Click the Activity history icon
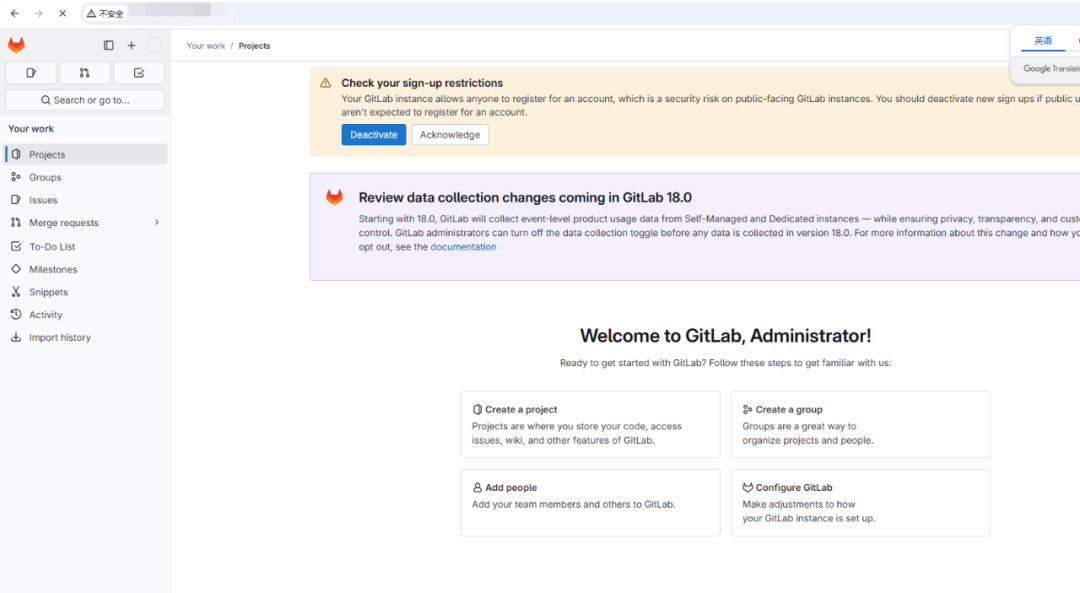Viewport: 1080px width, 593px height. (16, 314)
